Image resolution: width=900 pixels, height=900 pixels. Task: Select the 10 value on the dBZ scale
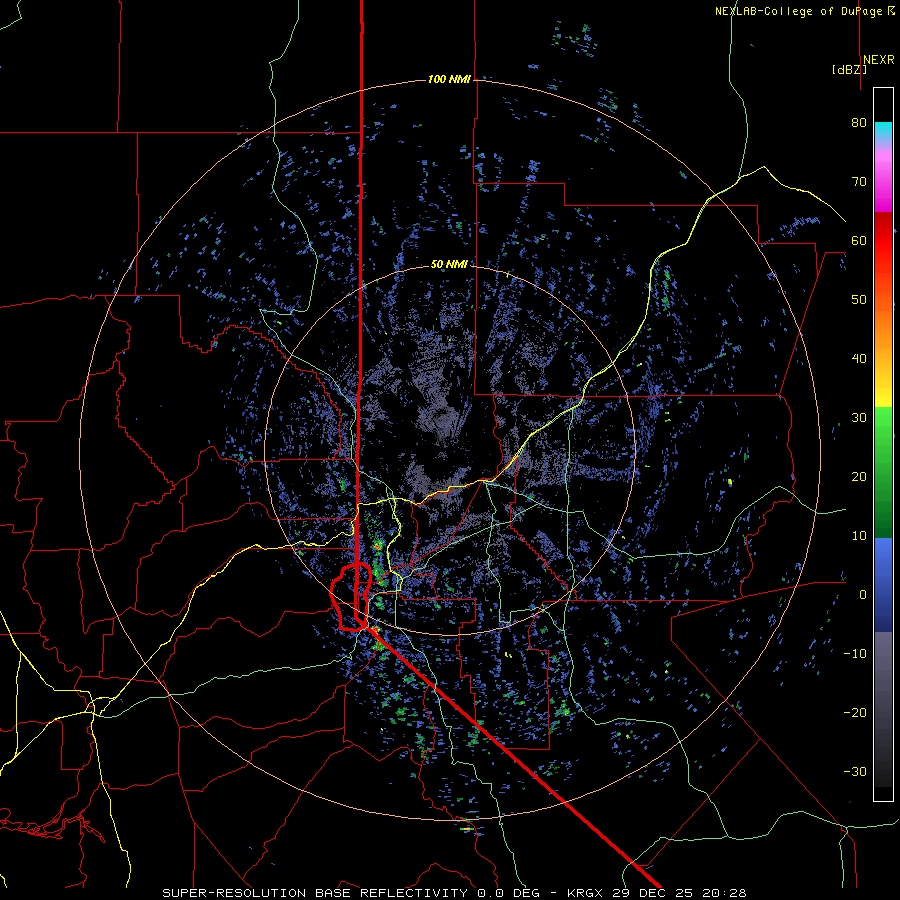(x=859, y=536)
